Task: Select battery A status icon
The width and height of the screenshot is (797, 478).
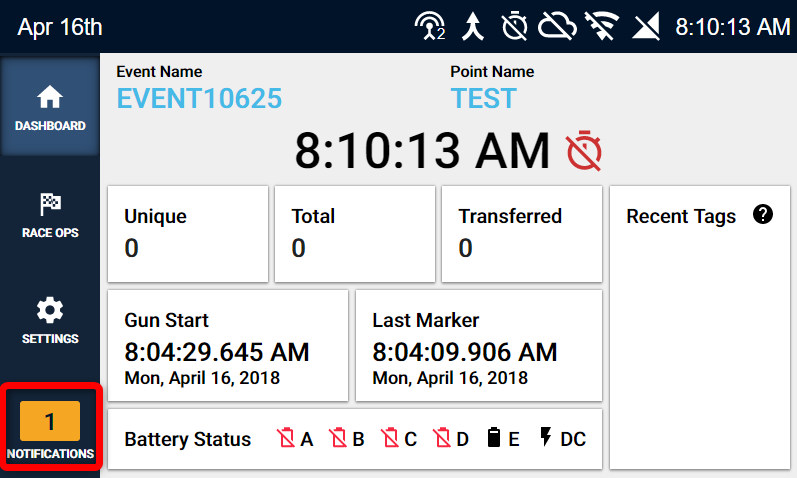Action: (x=286, y=438)
